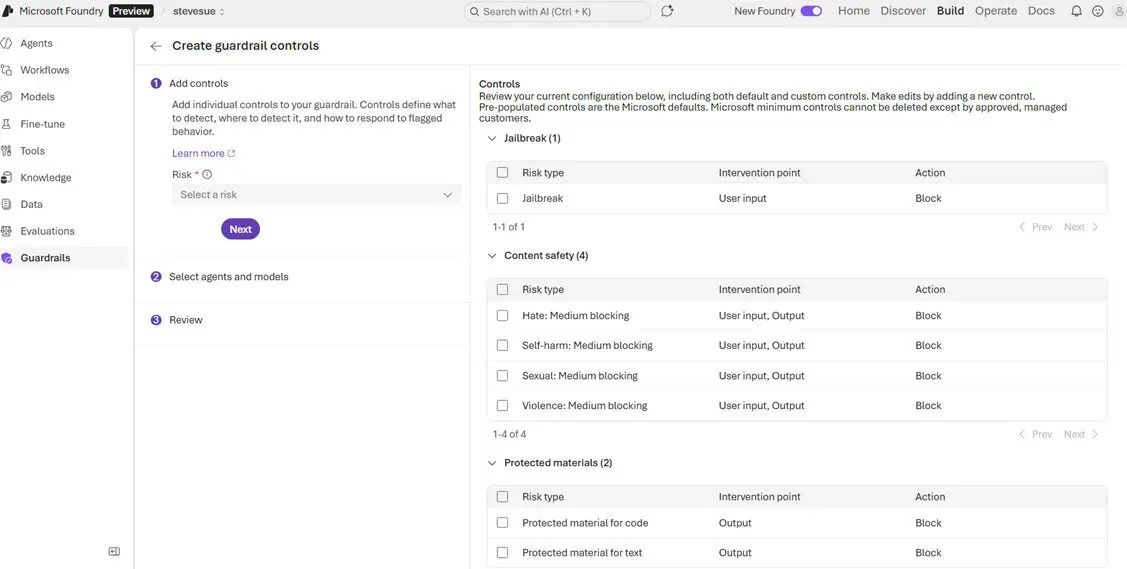
Task: Click Prev under the Jailbreak table
Action: point(1035,227)
